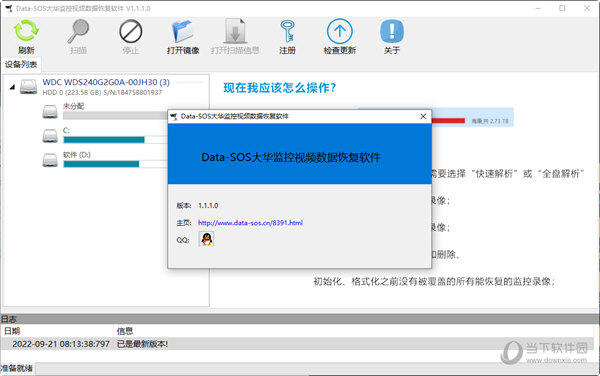Click the log message 已是最新版本!
600x376 pixels.
coord(142,344)
